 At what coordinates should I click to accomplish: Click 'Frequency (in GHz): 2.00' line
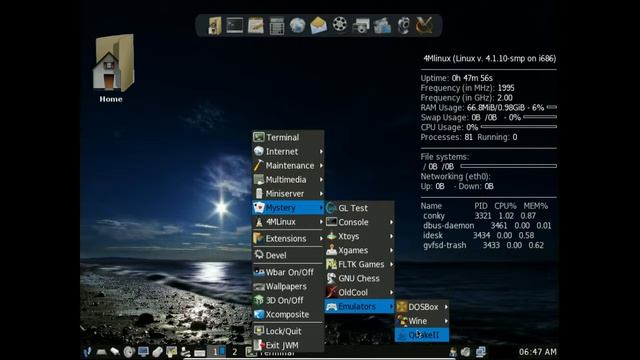pyautogui.click(x=467, y=98)
